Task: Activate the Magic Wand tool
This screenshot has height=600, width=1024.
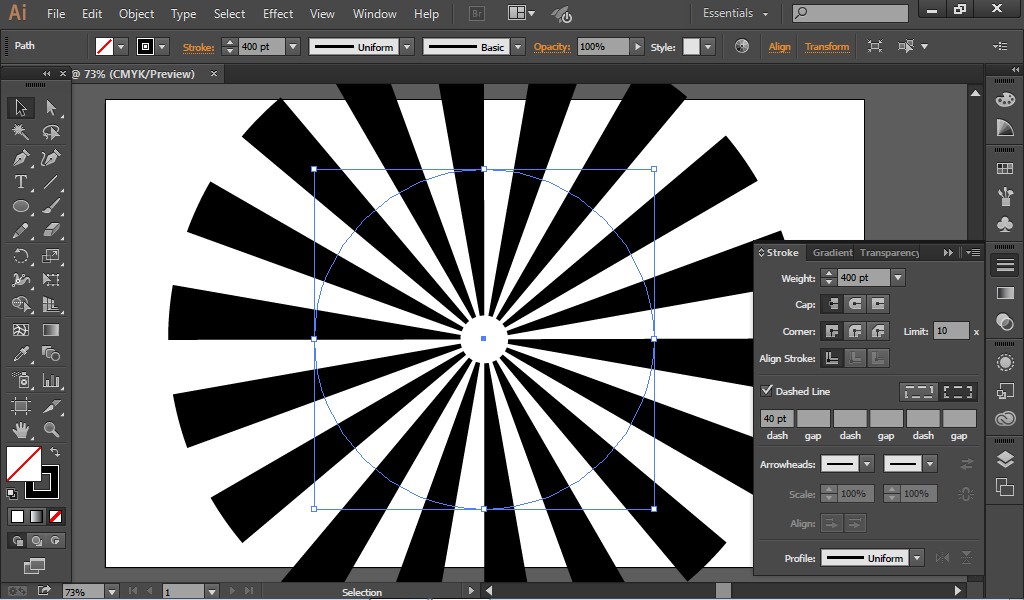Action: (20, 131)
